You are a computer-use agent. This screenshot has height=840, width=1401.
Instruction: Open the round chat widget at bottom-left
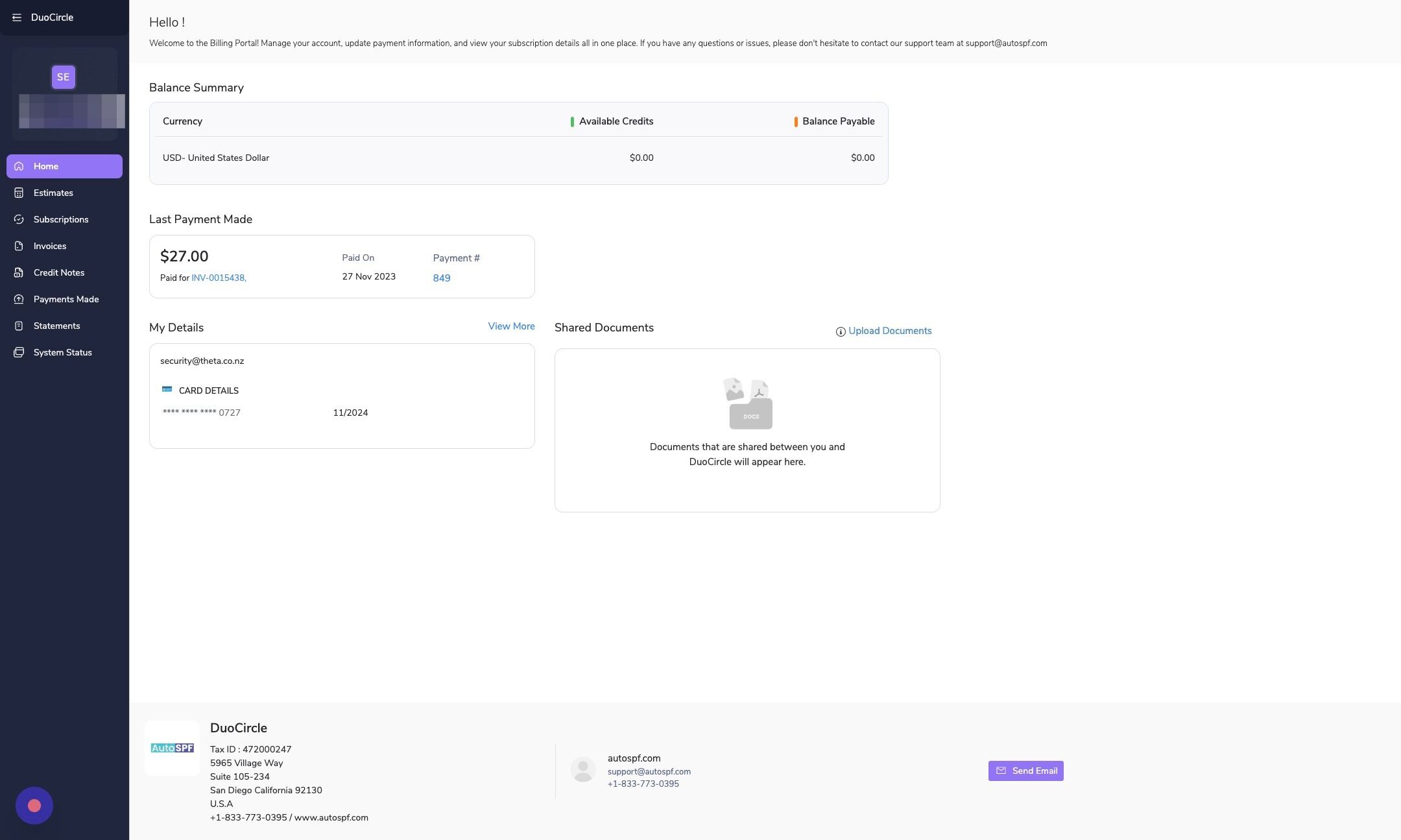(x=34, y=806)
